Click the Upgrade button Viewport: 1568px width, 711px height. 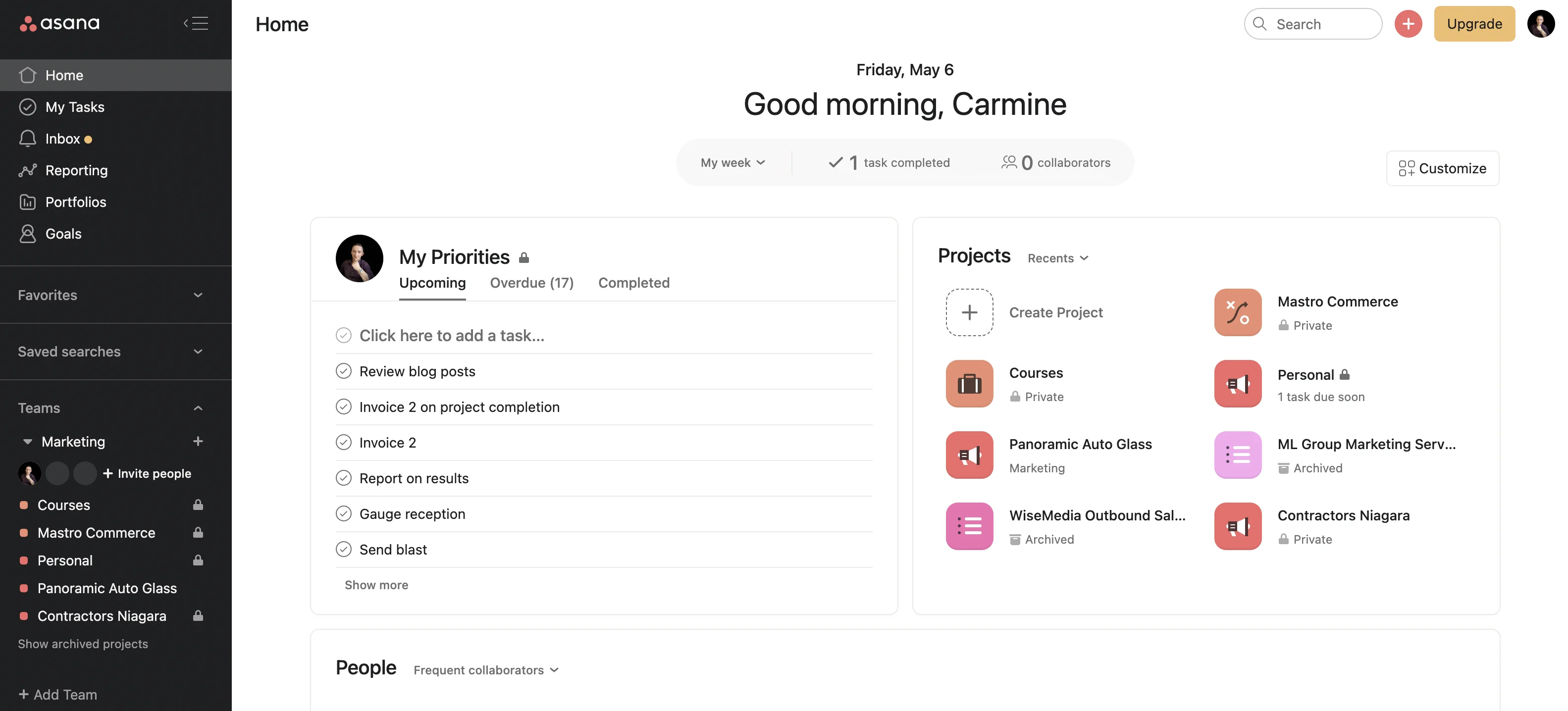pyautogui.click(x=1474, y=24)
